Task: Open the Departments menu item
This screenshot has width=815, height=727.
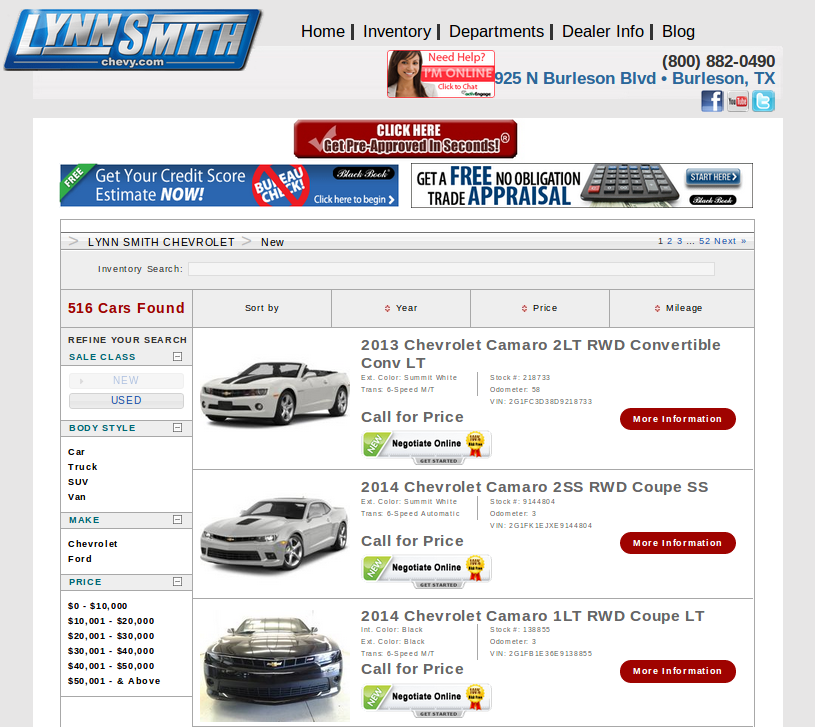Action: [x=496, y=32]
